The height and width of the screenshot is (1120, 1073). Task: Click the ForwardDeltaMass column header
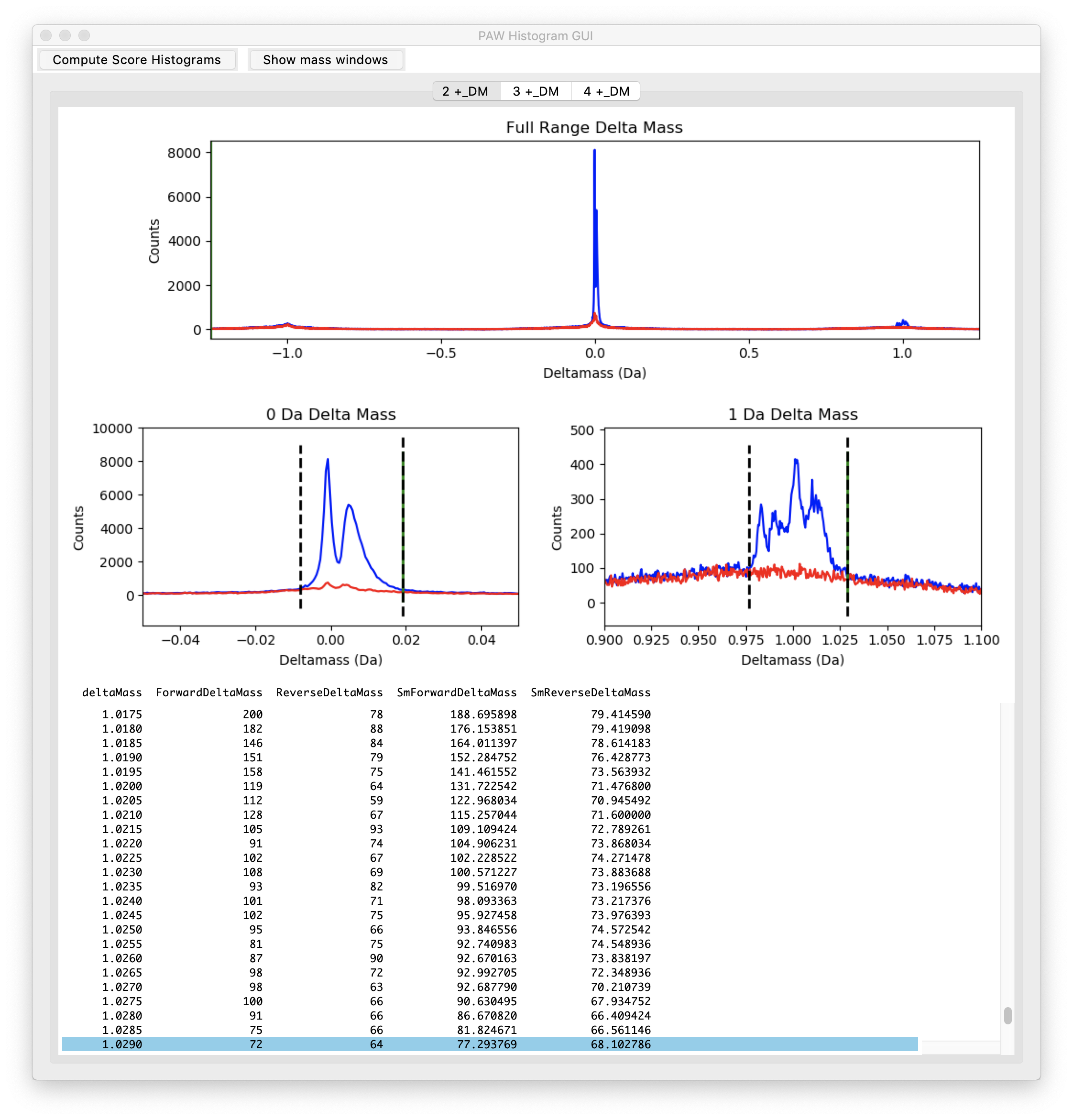[209, 692]
